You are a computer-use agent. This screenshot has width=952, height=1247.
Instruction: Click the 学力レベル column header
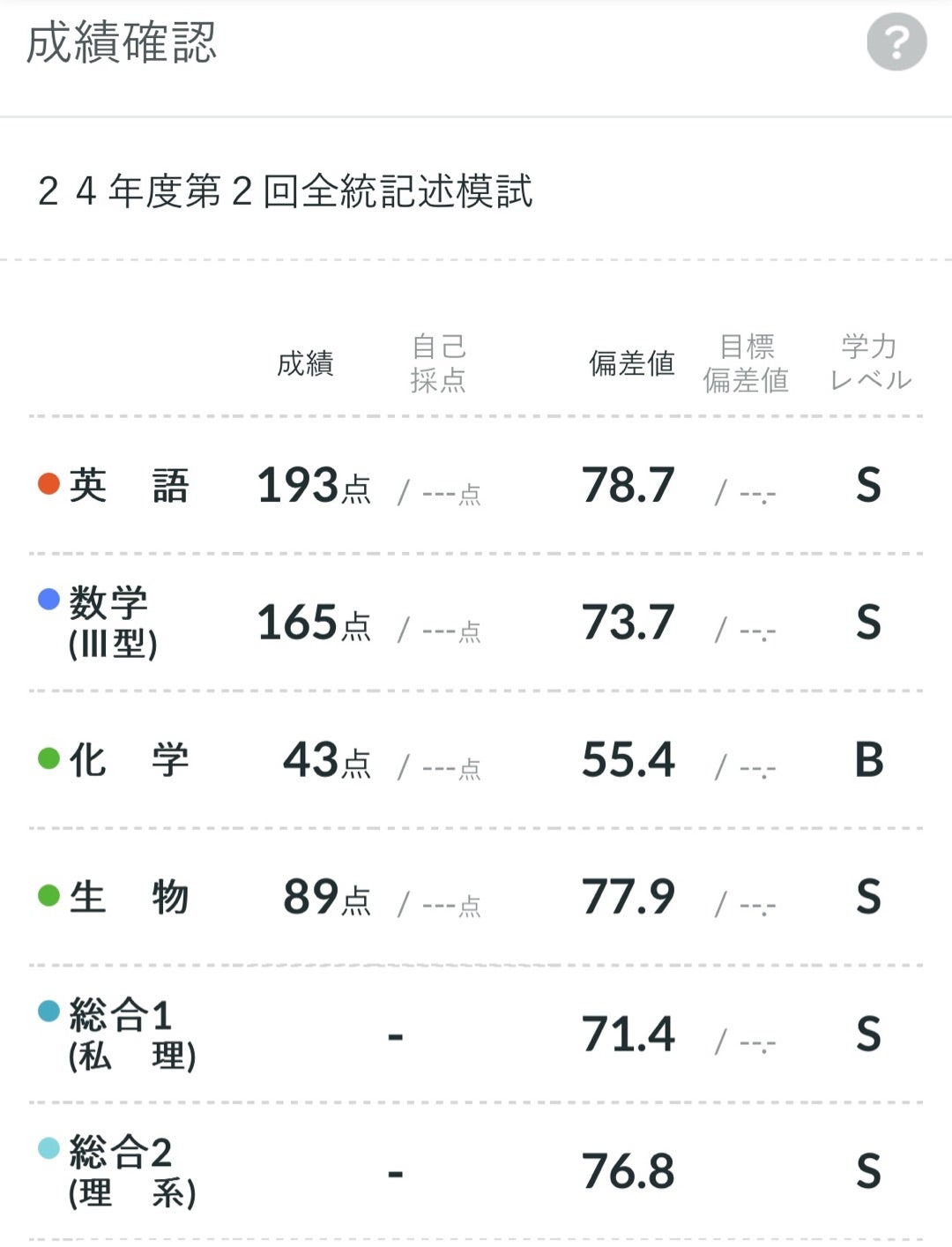click(870, 363)
